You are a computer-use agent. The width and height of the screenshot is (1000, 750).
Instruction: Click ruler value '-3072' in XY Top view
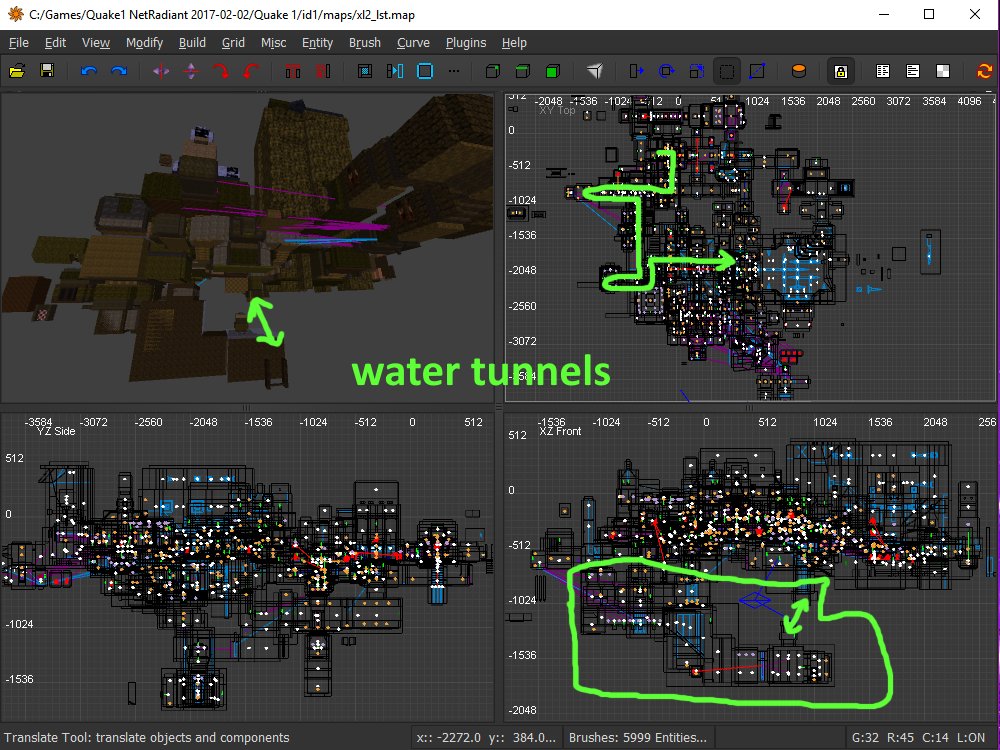pos(522,341)
